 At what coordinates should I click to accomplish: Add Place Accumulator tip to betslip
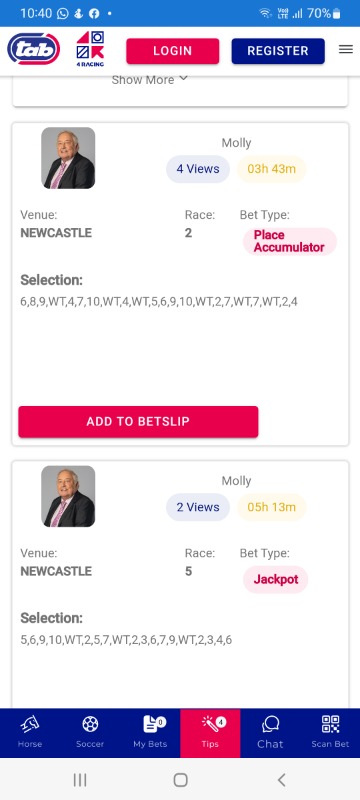coord(138,421)
